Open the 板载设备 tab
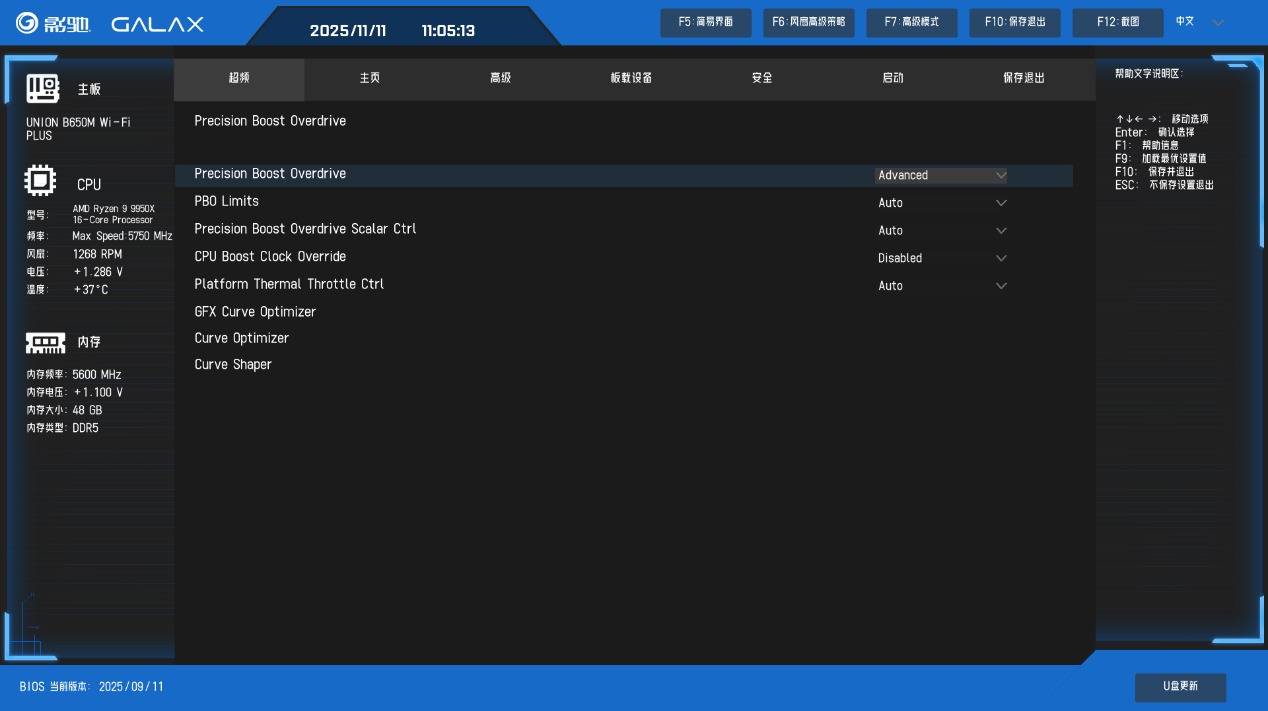Viewport: 1268px width, 711px height. [x=631, y=78]
